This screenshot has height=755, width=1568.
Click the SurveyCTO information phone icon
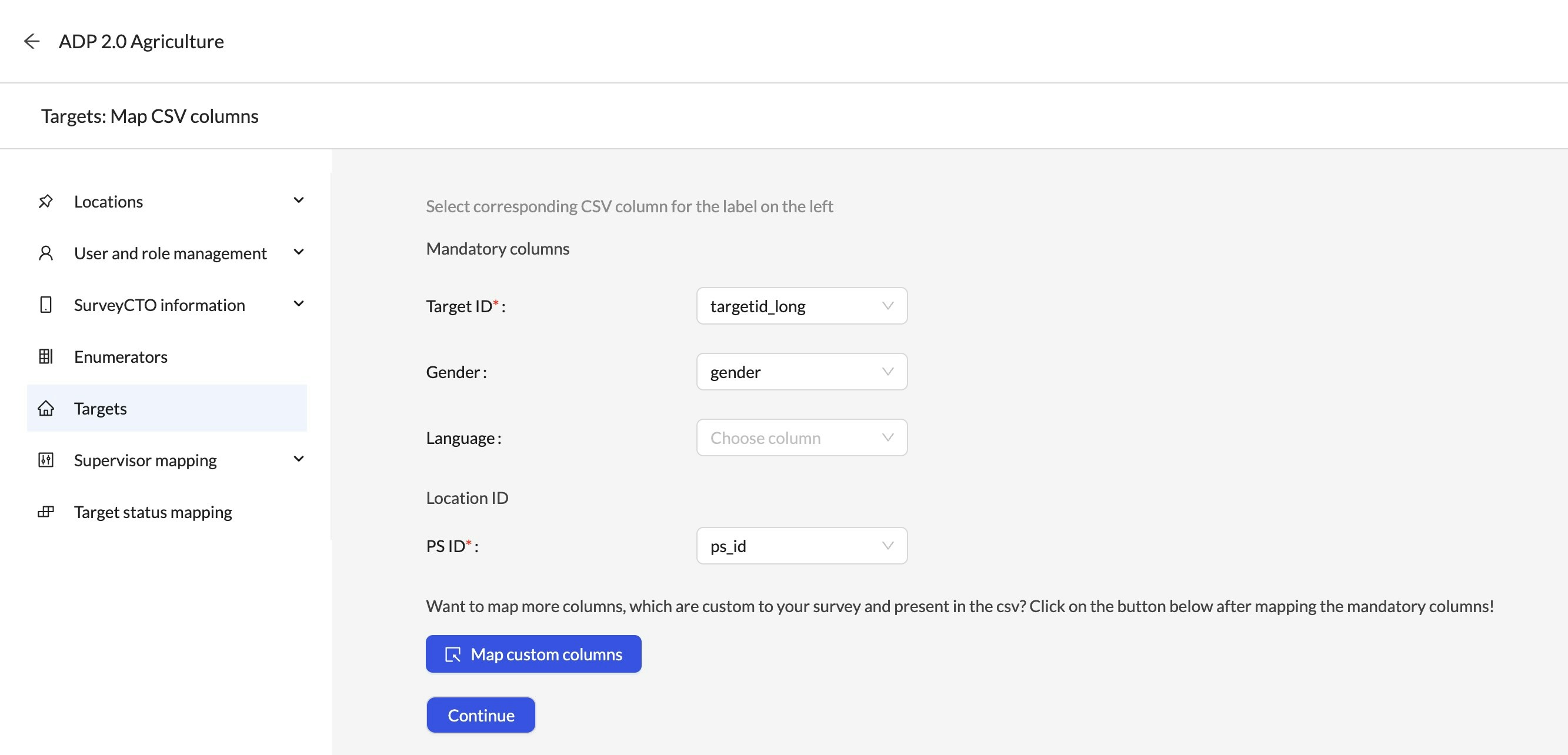click(46, 305)
